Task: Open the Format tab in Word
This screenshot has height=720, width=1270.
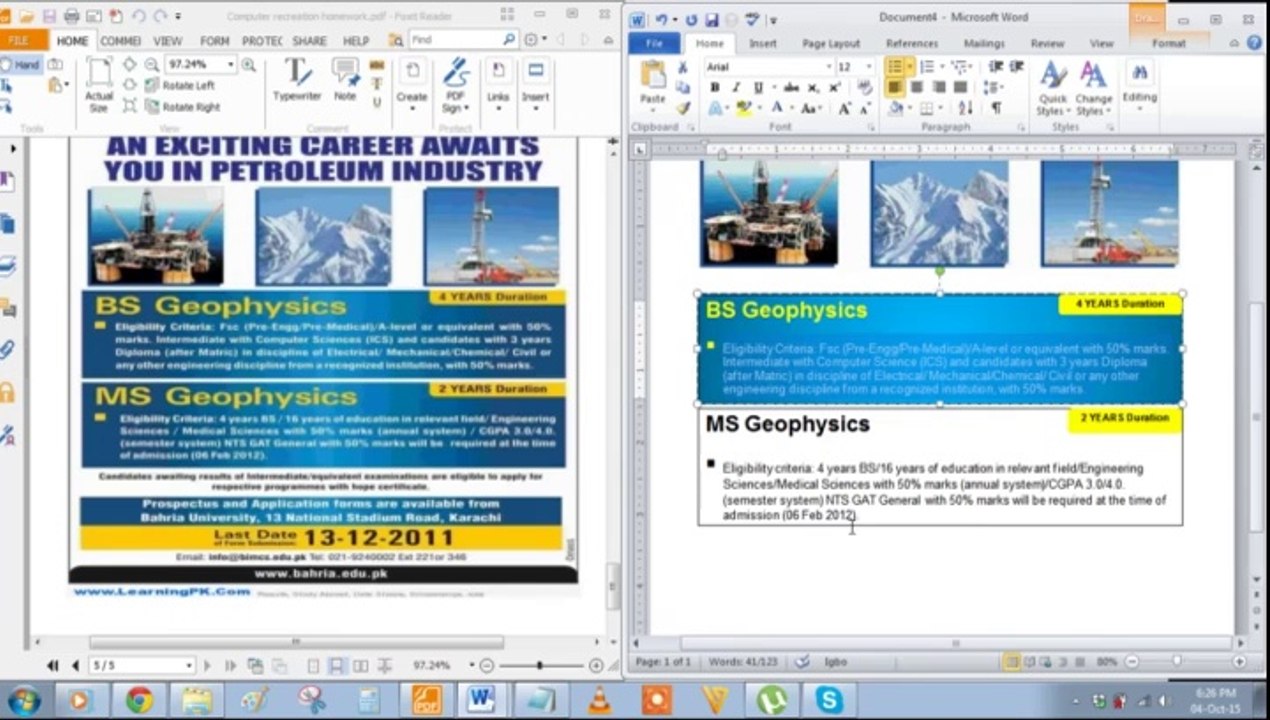Action: pyautogui.click(x=1168, y=44)
